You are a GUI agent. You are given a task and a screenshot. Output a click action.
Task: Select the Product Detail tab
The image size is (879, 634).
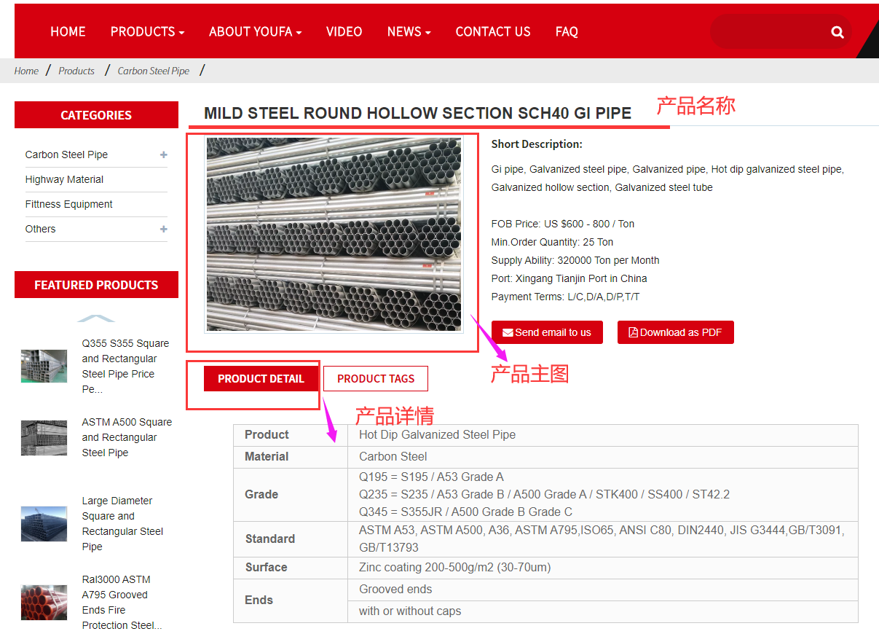click(x=260, y=379)
